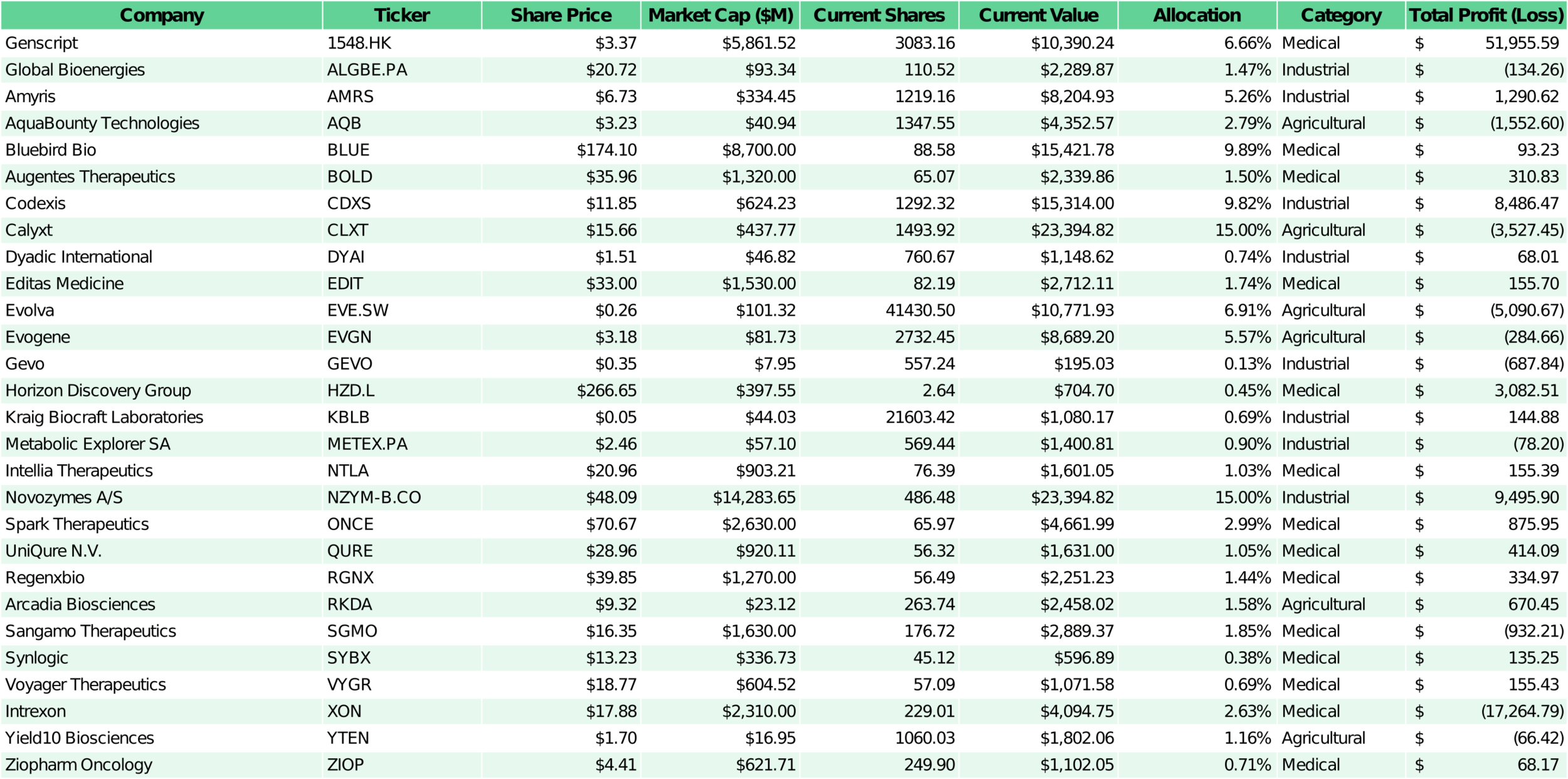This screenshot has width=1568, height=779.
Task: Click ticker RKDA
Action: click(x=402, y=605)
